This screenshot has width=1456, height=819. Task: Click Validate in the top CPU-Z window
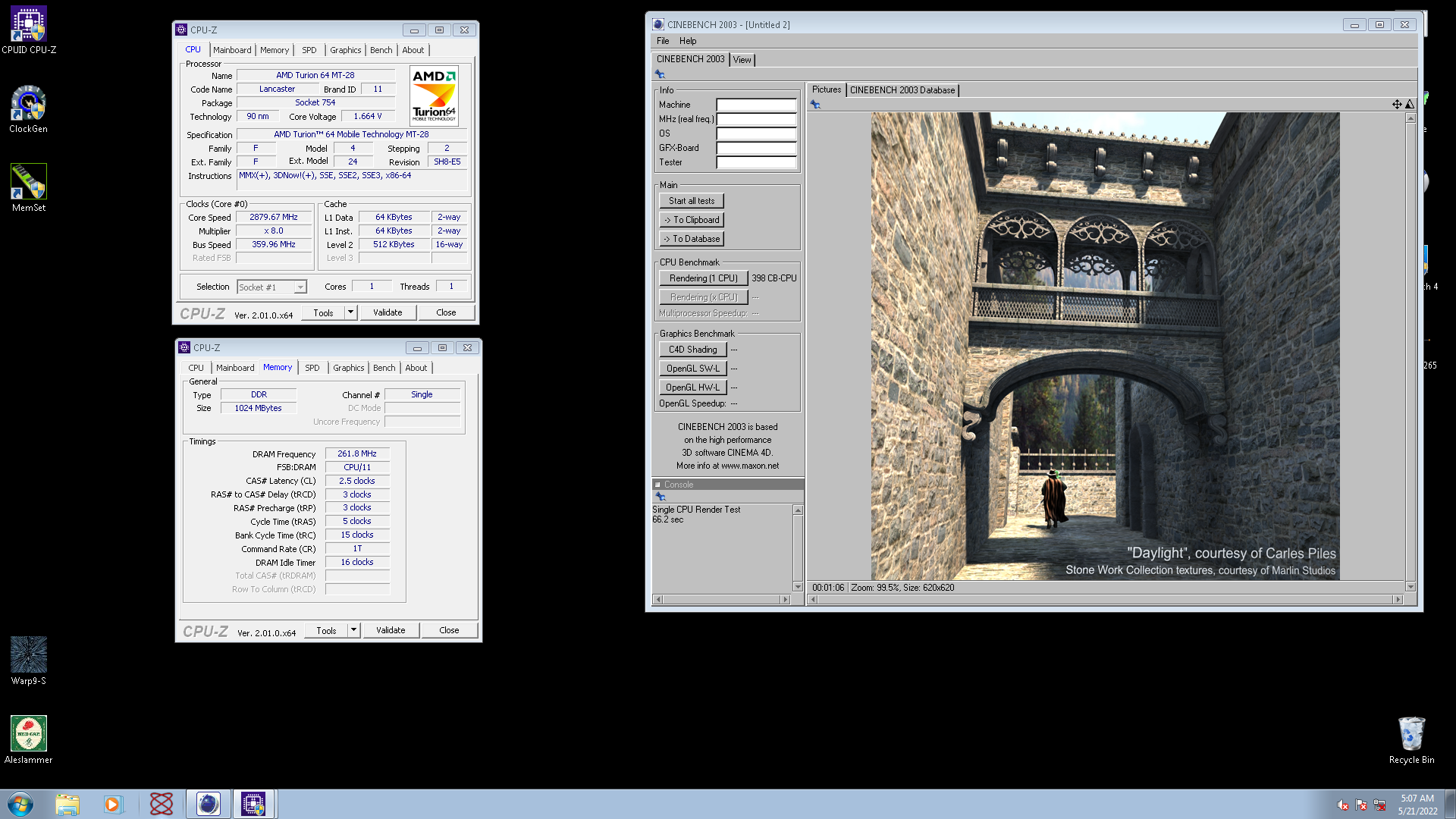[388, 312]
